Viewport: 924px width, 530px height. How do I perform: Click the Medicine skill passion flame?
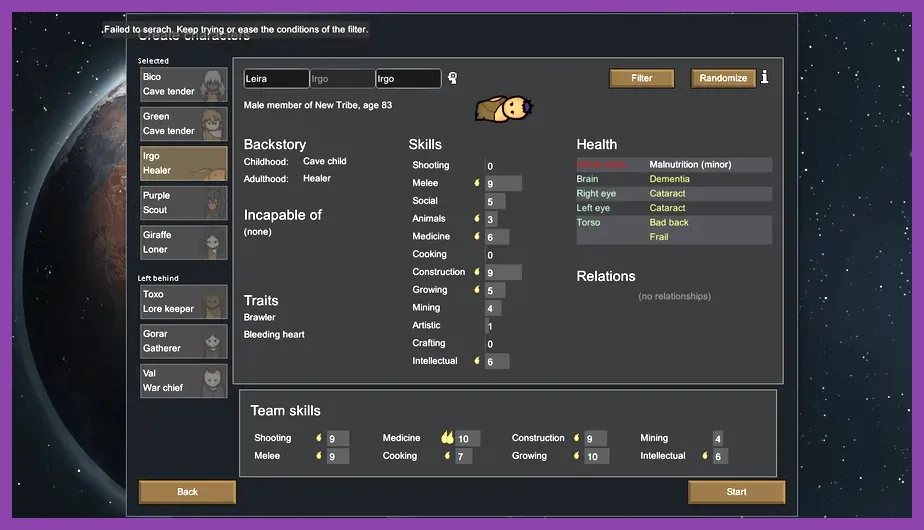click(477, 236)
